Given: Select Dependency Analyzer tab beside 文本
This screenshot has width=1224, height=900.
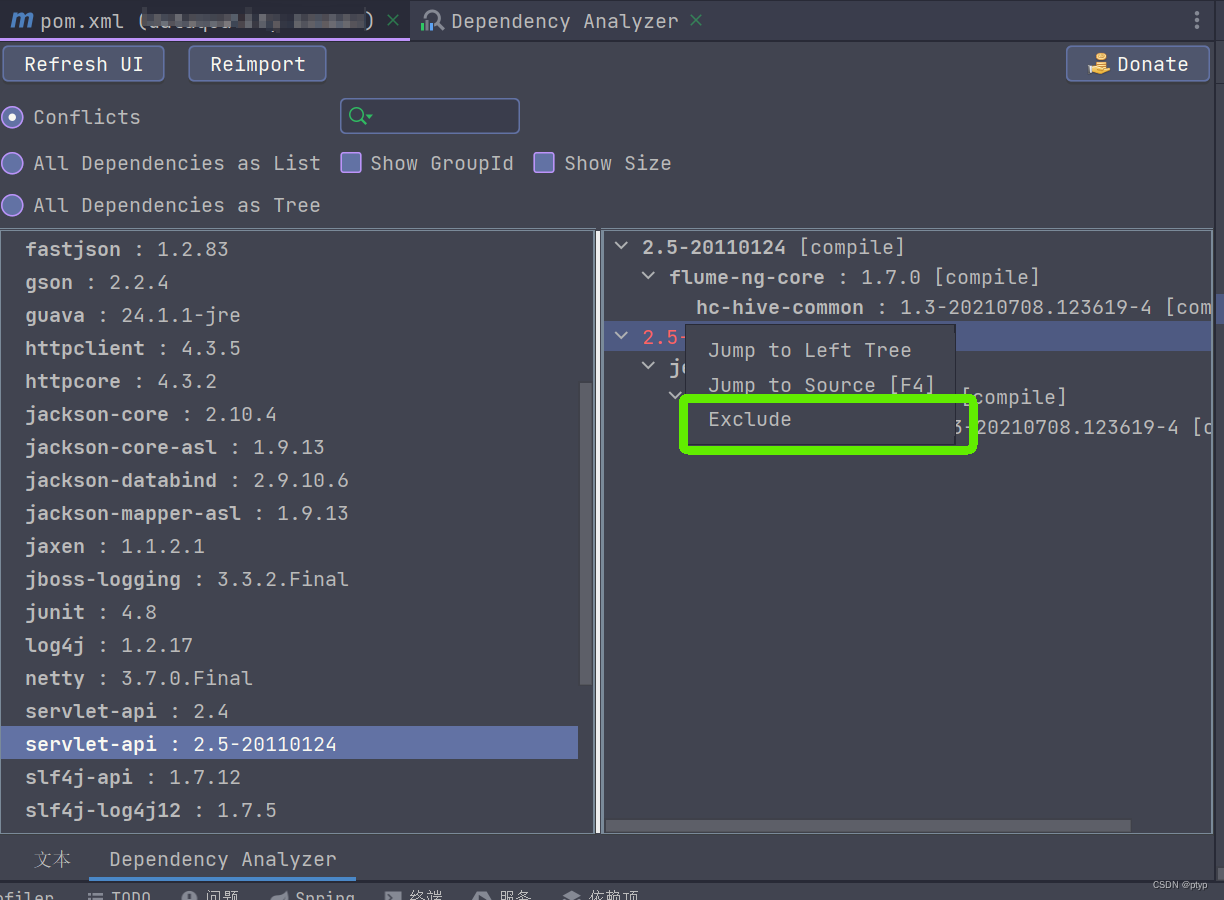Looking at the screenshot, I should coord(222,859).
